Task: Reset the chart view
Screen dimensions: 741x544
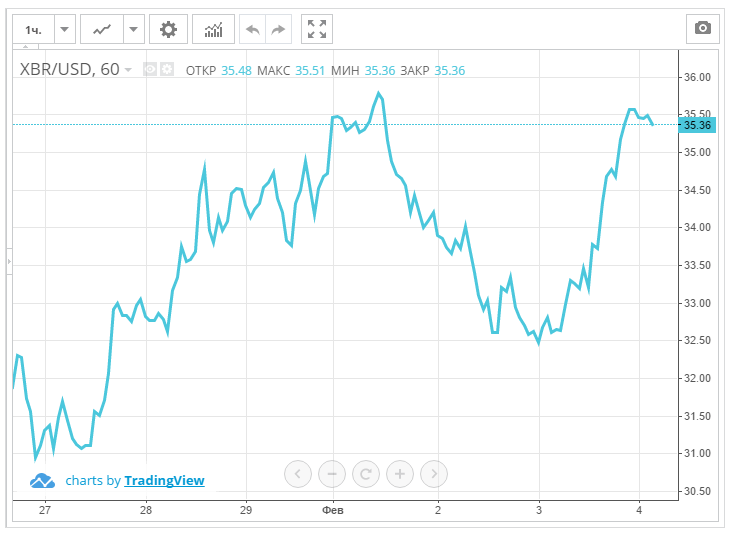Action: (x=366, y=473)
